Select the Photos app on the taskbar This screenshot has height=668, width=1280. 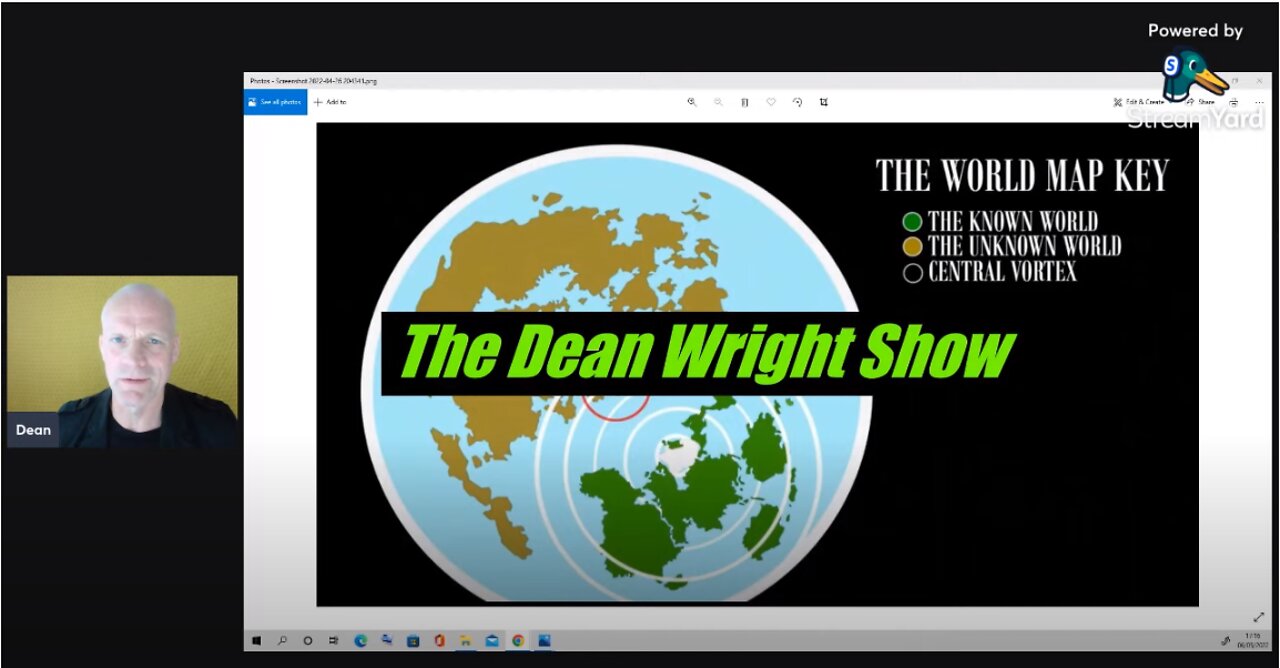(544, 641)
